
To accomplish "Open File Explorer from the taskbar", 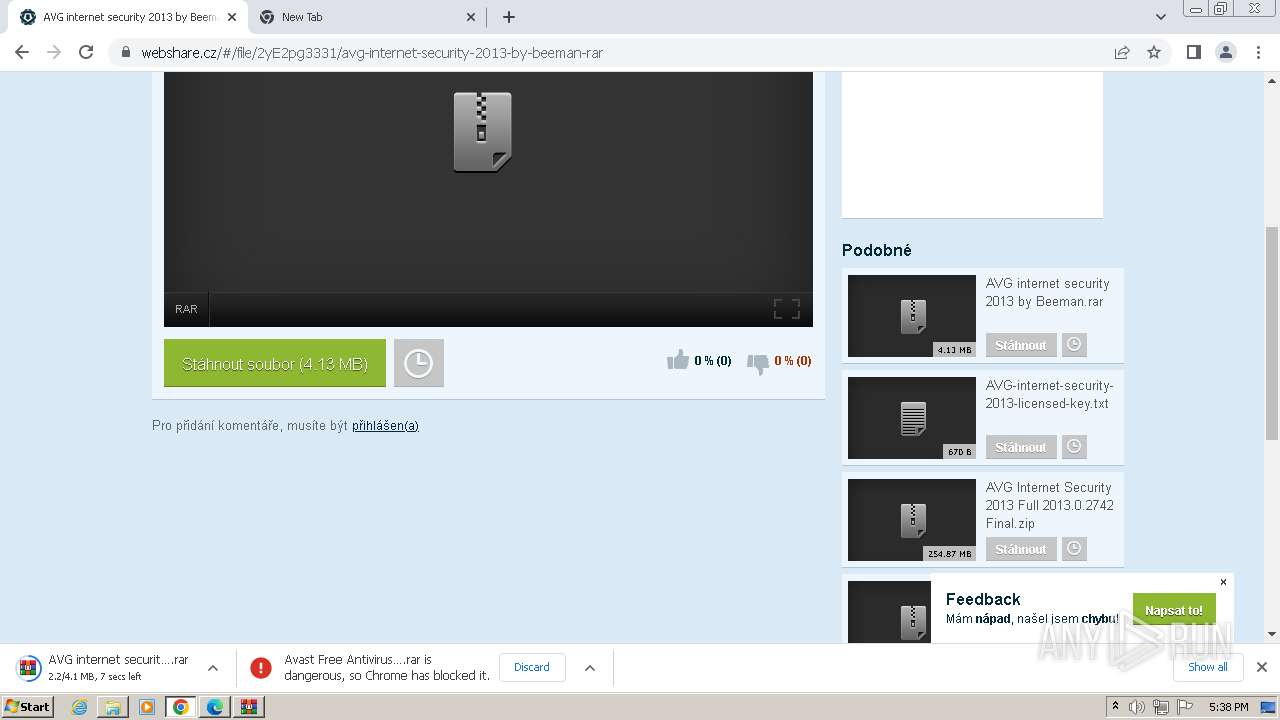I will [113, 707].
